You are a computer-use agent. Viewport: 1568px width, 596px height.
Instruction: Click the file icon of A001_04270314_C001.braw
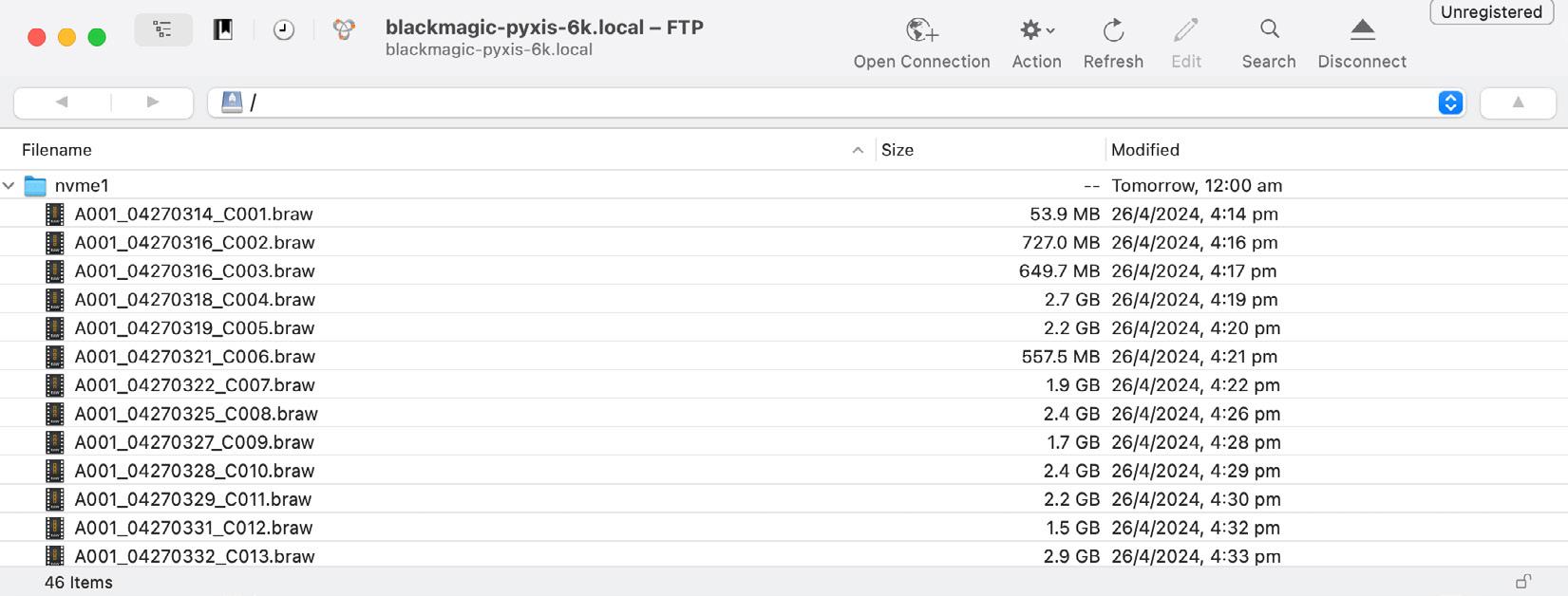[x=55, y=214]
